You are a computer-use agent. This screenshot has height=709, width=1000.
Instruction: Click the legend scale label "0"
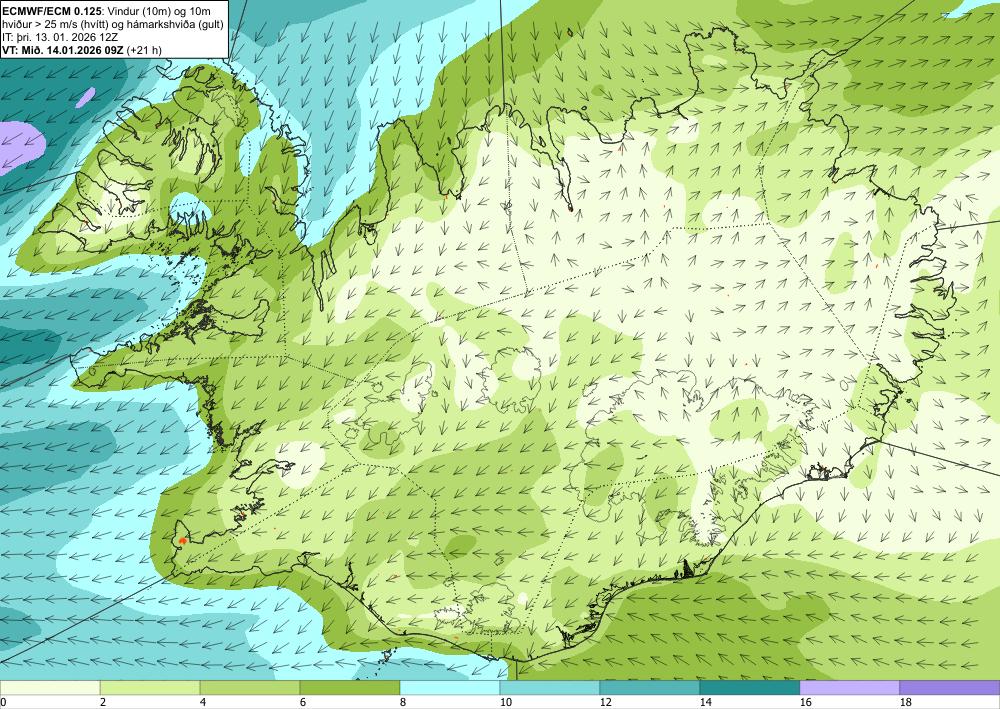coord(3,702)
